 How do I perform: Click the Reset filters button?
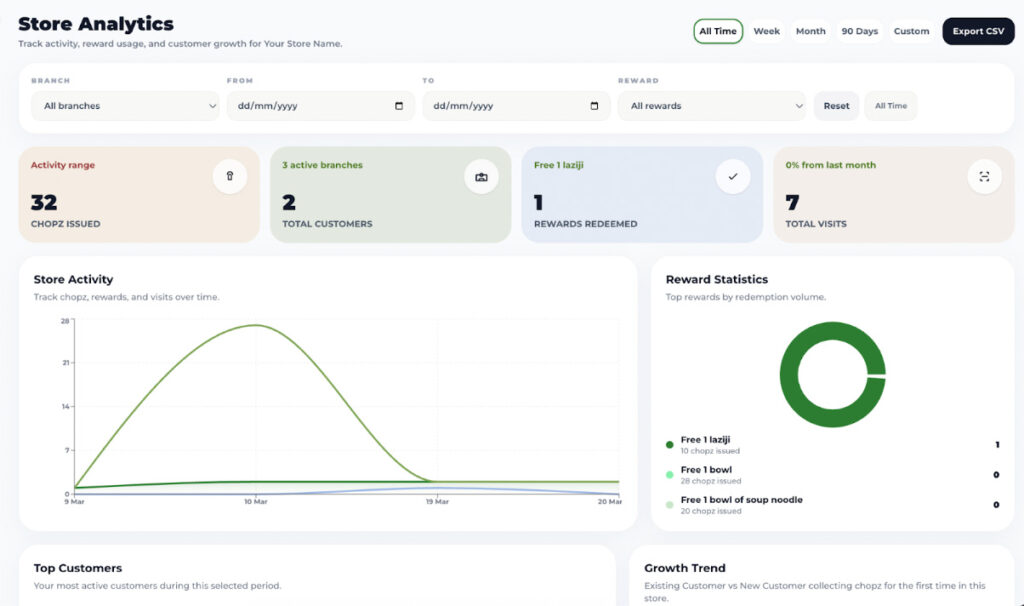pyautogui.click(x=836, y=106)
